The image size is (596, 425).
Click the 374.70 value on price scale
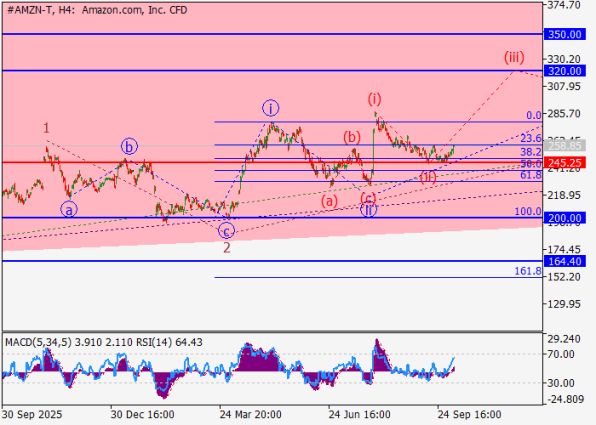(x=564, y=5)
